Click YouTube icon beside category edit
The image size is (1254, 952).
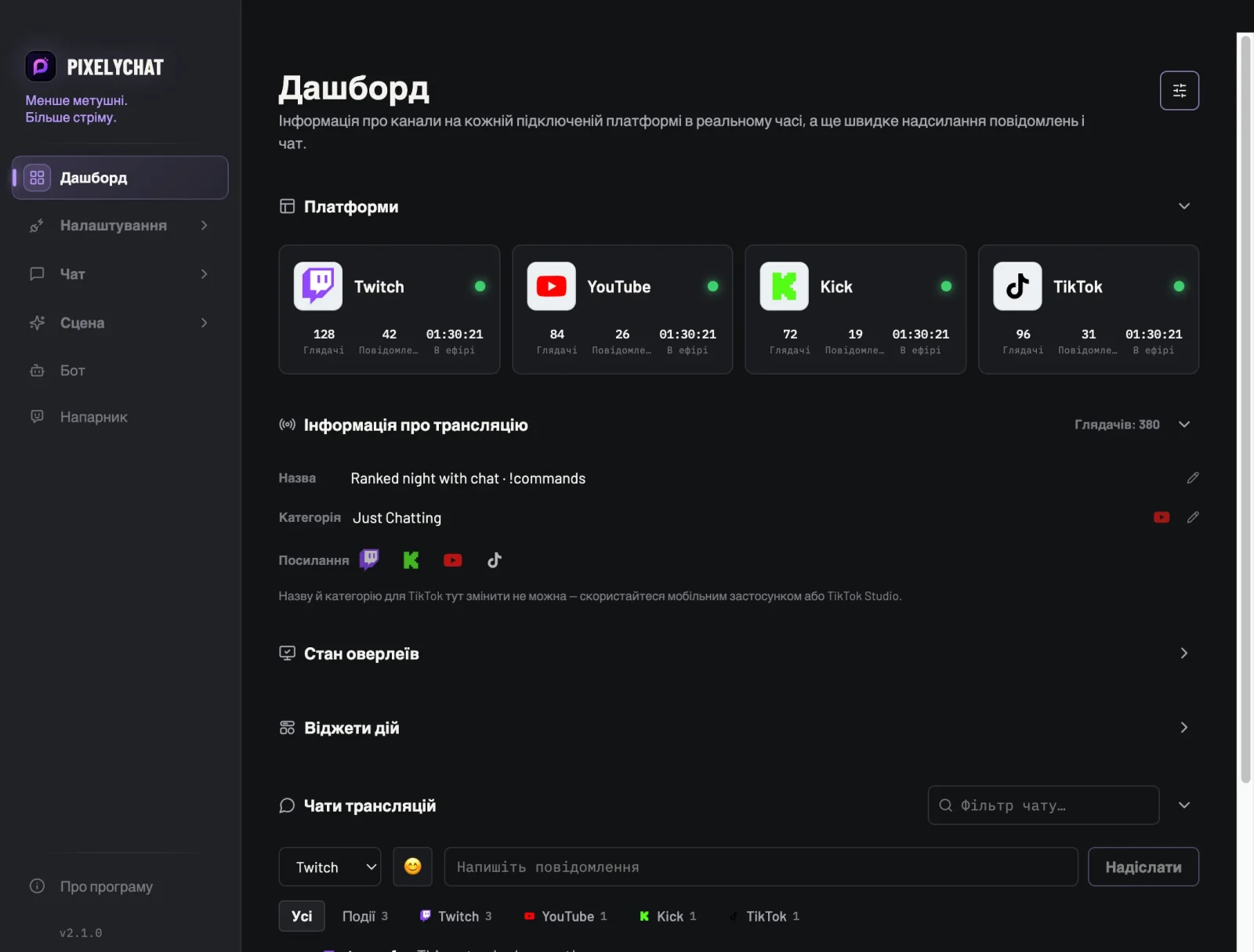point(1162,517)
